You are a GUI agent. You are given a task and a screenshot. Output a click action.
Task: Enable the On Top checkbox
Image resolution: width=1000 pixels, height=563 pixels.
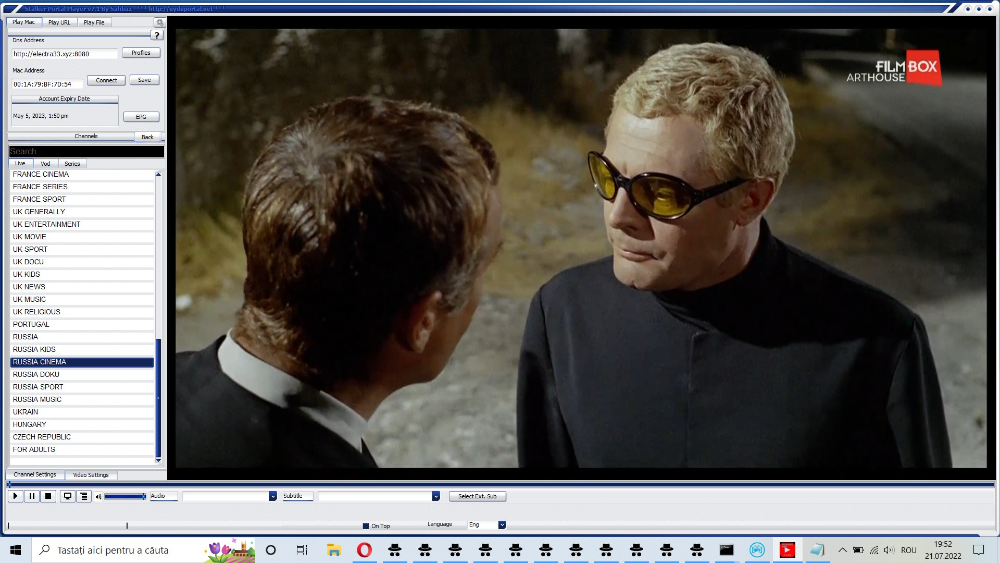coord(365,526)
